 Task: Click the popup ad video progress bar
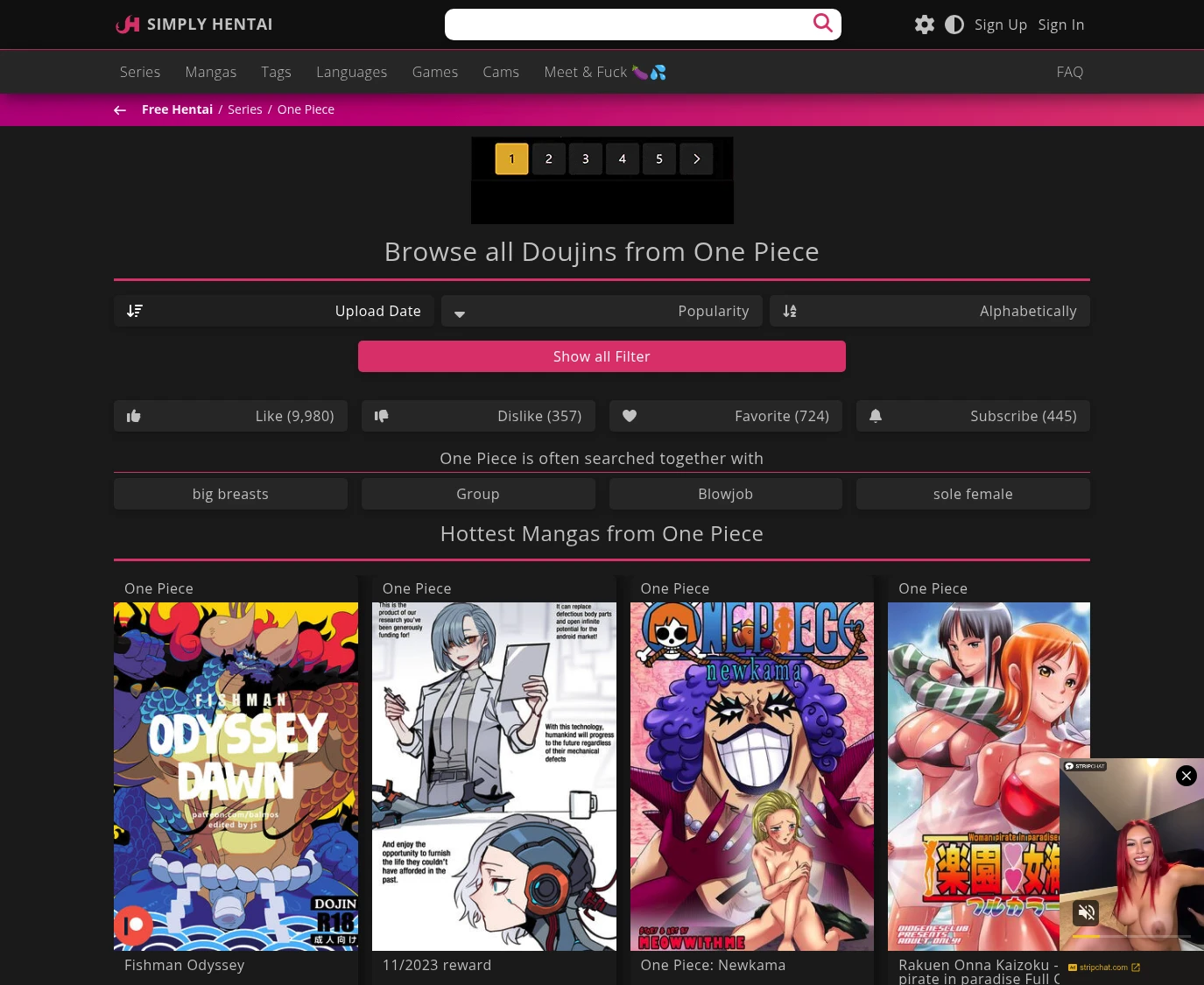[1131, 936]
